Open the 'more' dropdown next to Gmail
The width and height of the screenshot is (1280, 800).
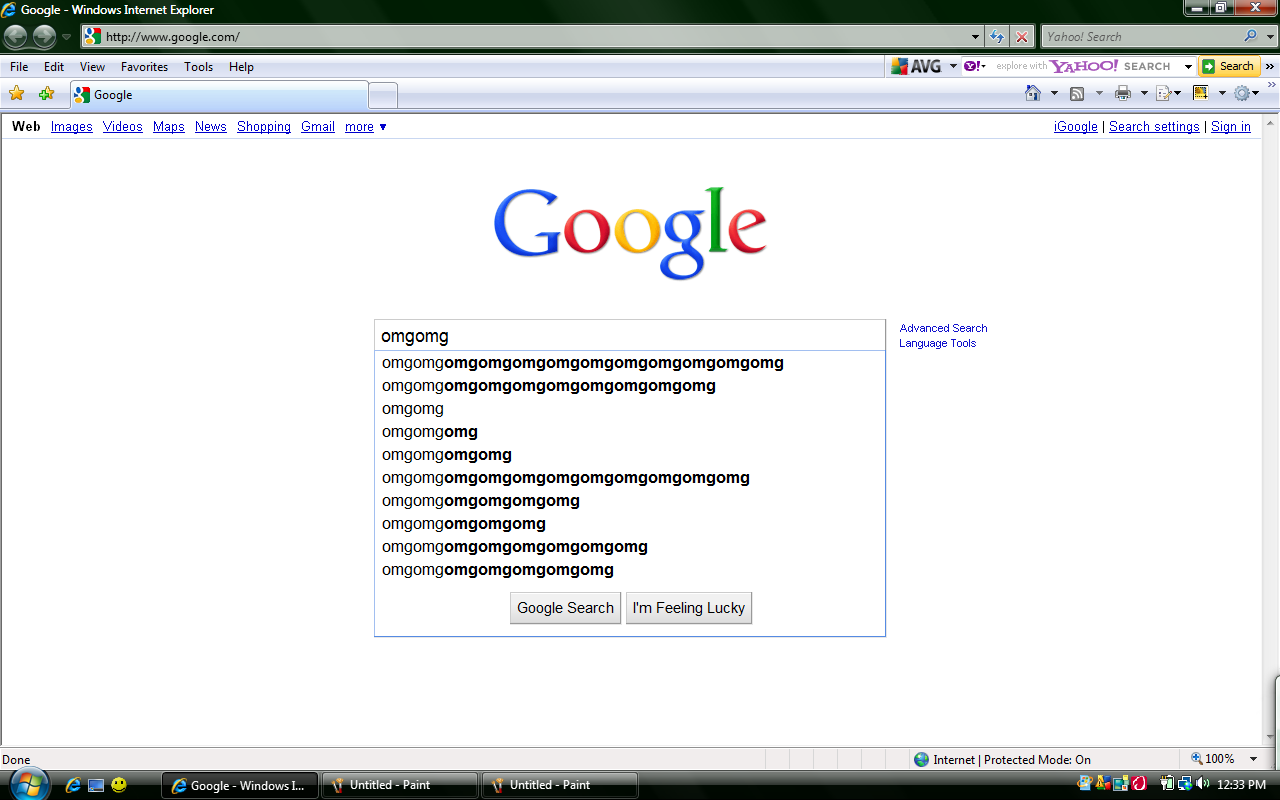[x=365, y=127]
